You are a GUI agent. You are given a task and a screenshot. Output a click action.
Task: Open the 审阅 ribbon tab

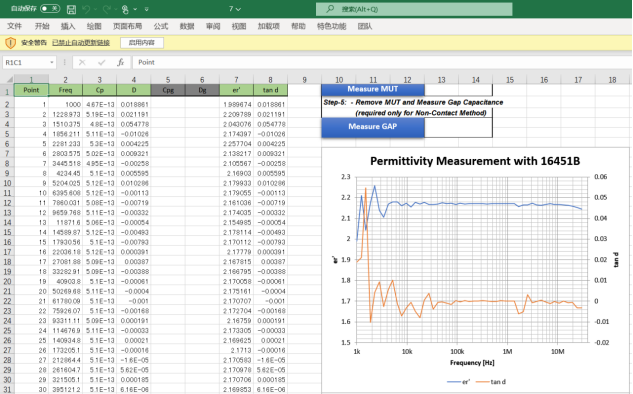pyautogui.click(x=213, y=26)
